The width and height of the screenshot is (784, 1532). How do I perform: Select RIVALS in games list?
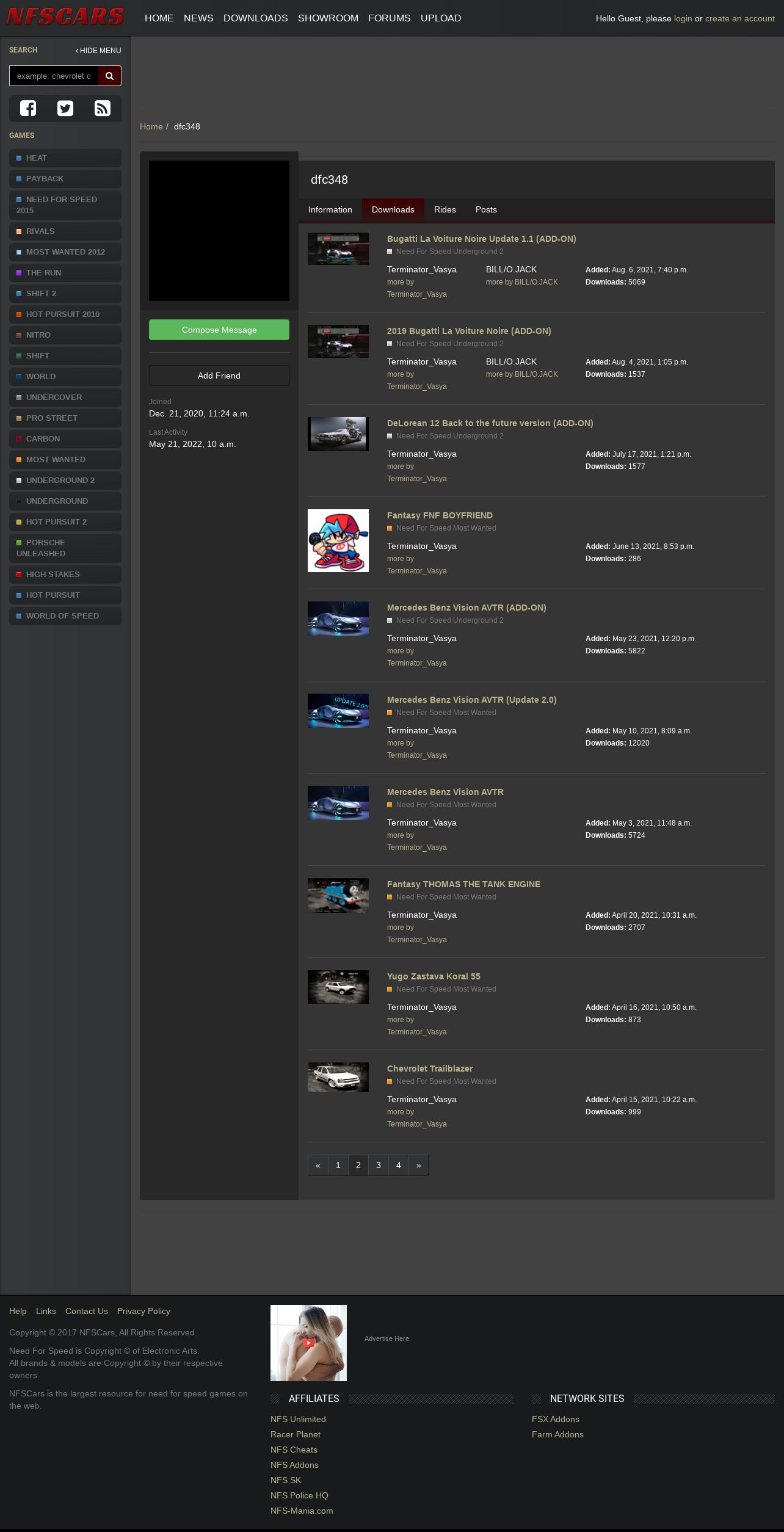[x=65, y=231]
